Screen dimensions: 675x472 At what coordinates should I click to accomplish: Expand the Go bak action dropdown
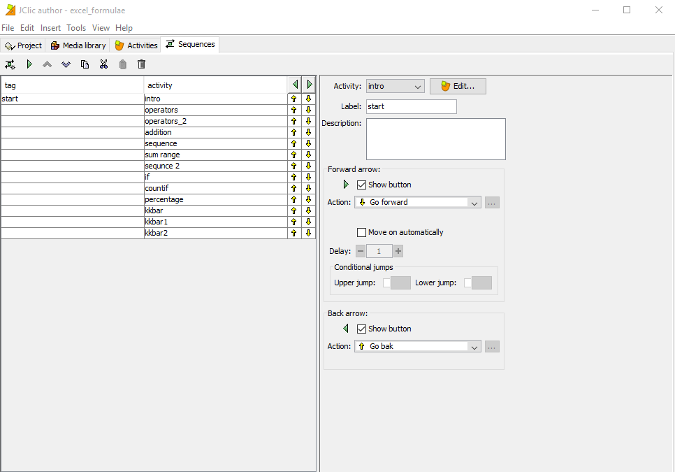(x=418, y=346)
